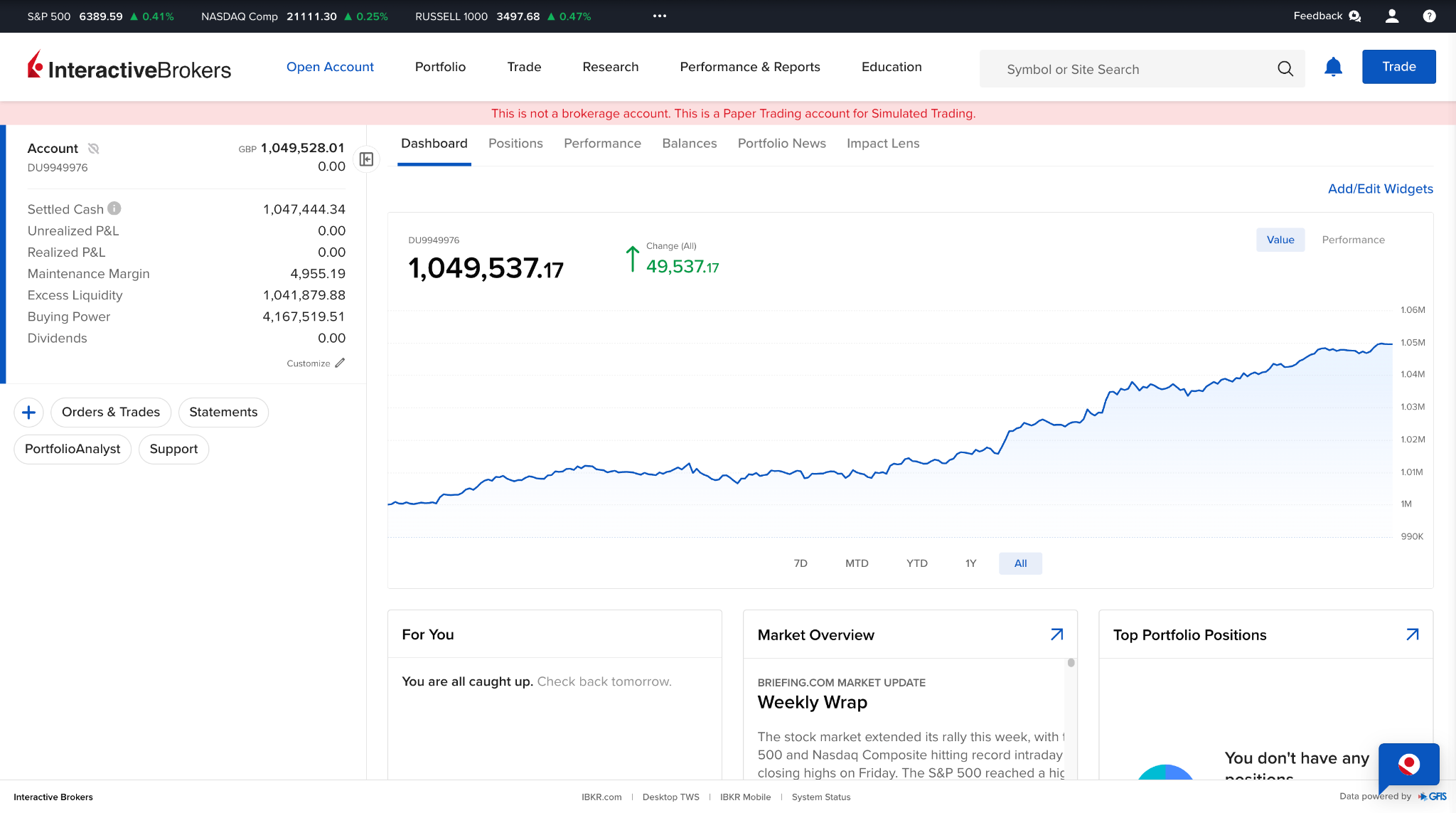The height and width of the screenshot is (813, 1456).
Task: Click the Excess Liquidity value 1,041,879.88
Action: 304,295
